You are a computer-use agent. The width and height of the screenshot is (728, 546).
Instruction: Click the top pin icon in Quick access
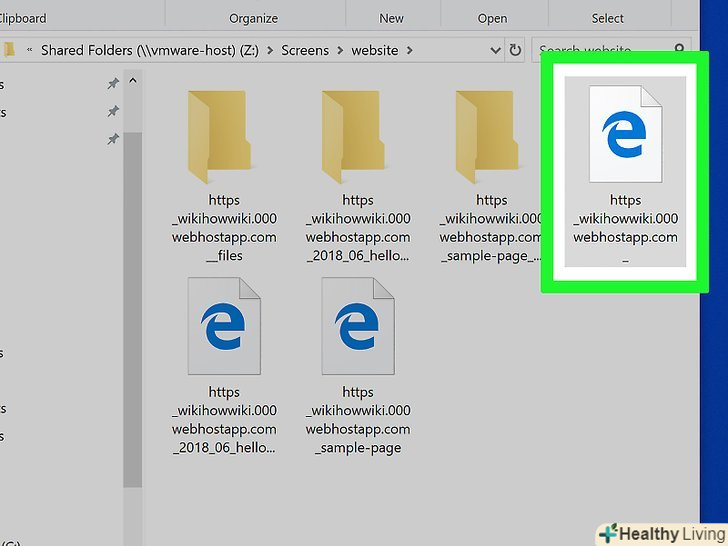[113, 84]
